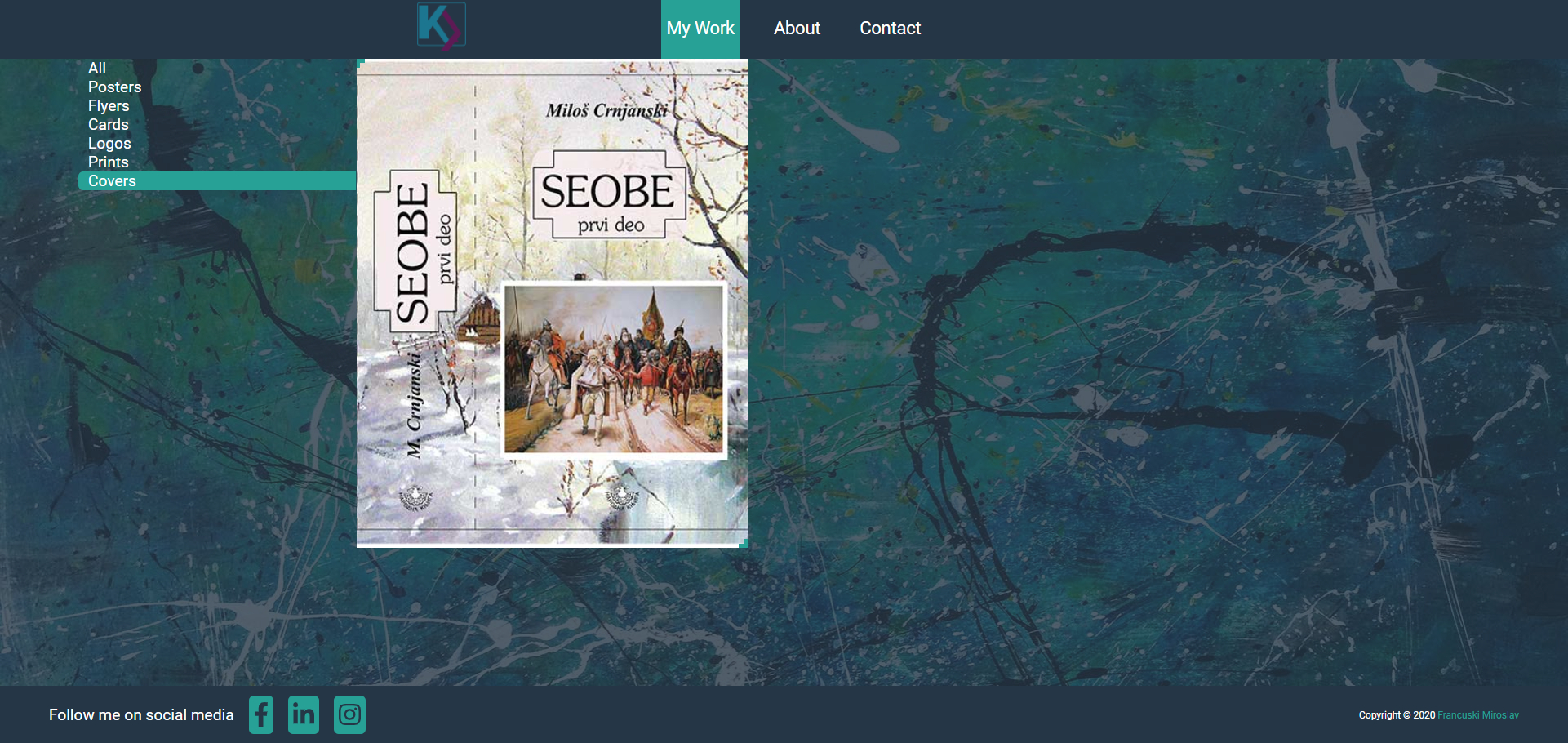Show All portfolio items
The image size is (1568, 743).
[97, 68]
